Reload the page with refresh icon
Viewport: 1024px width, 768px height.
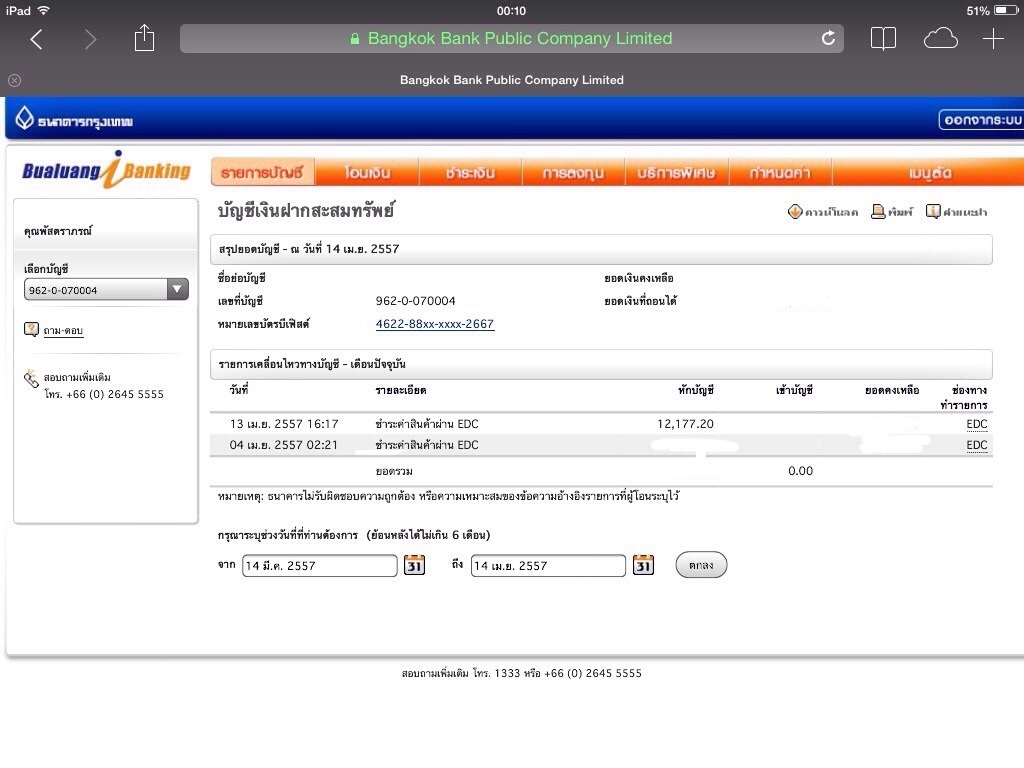pyautogui.click(x=828, y=38)
